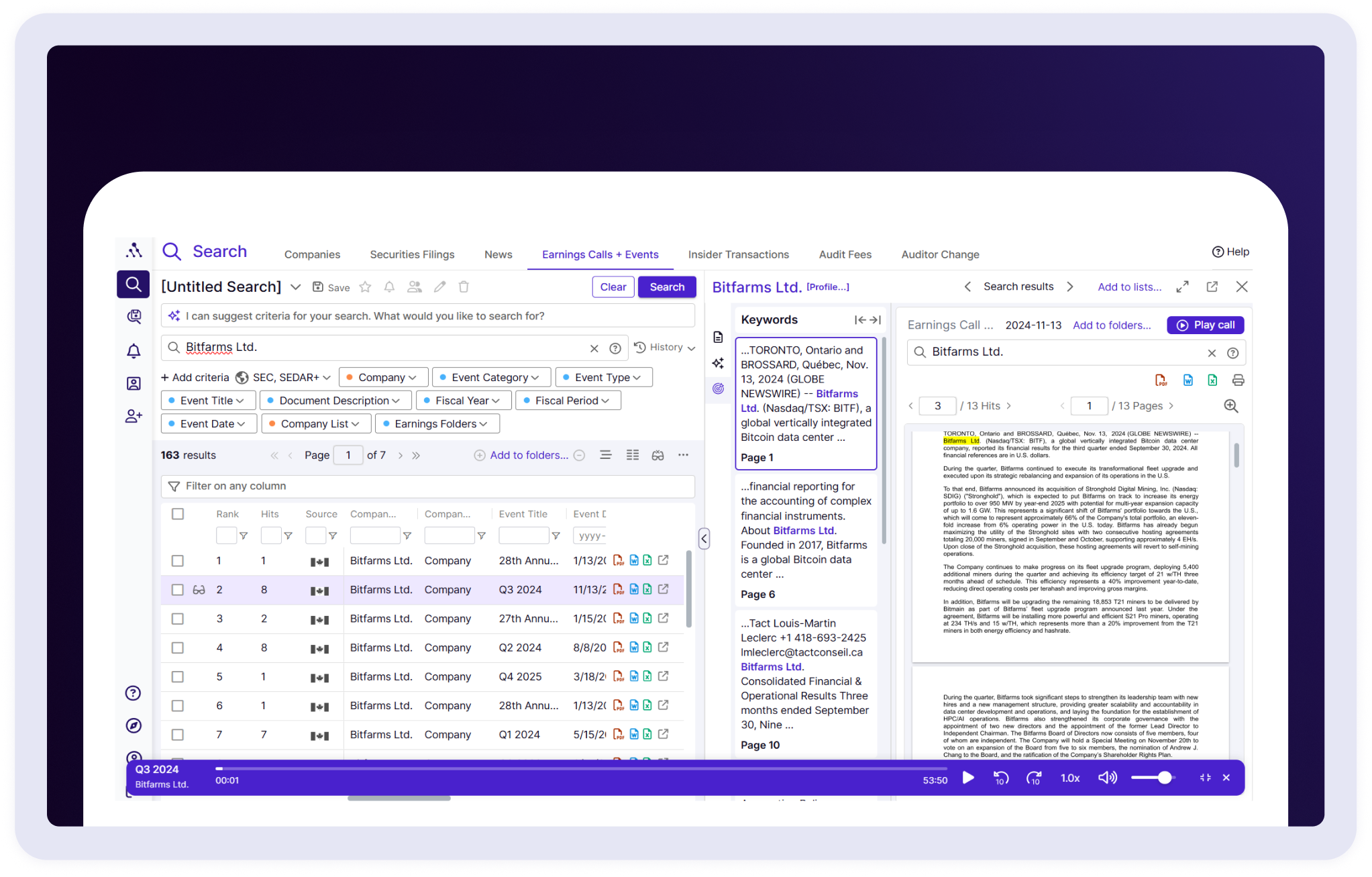Download document as PDF in viewer toolbar

click(x=1161, y=380)
